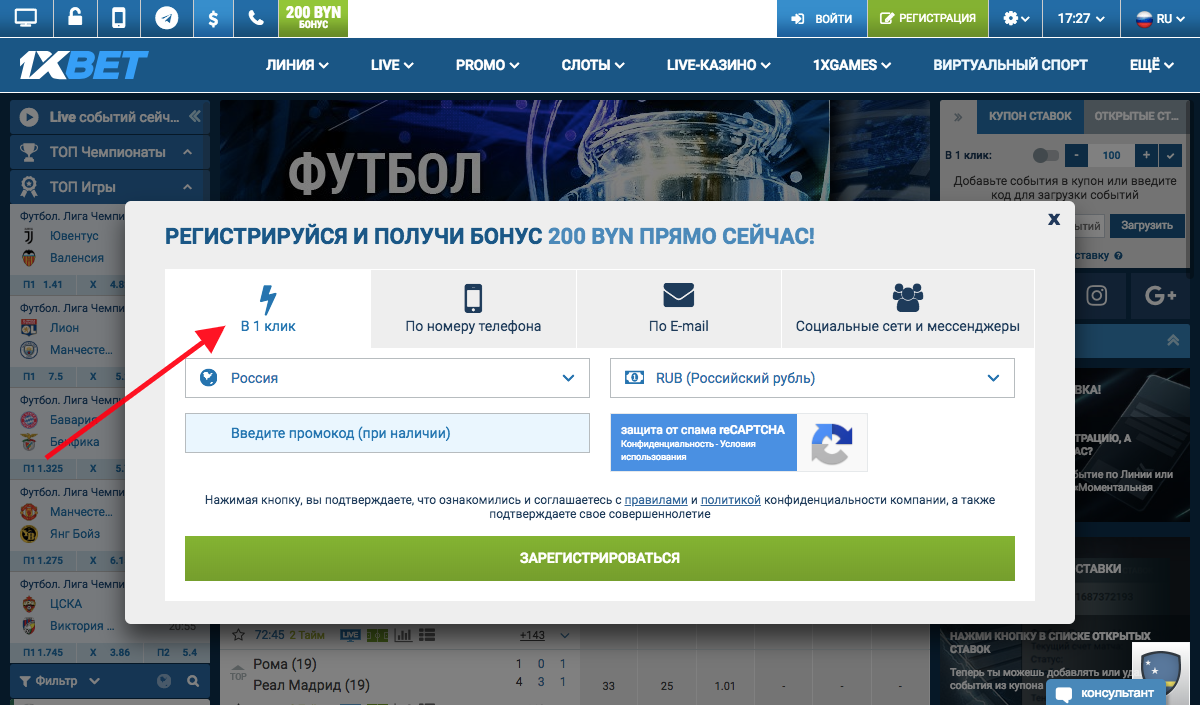
Task: Open the desktop app monitor icon
Action: tap(26, 18)
